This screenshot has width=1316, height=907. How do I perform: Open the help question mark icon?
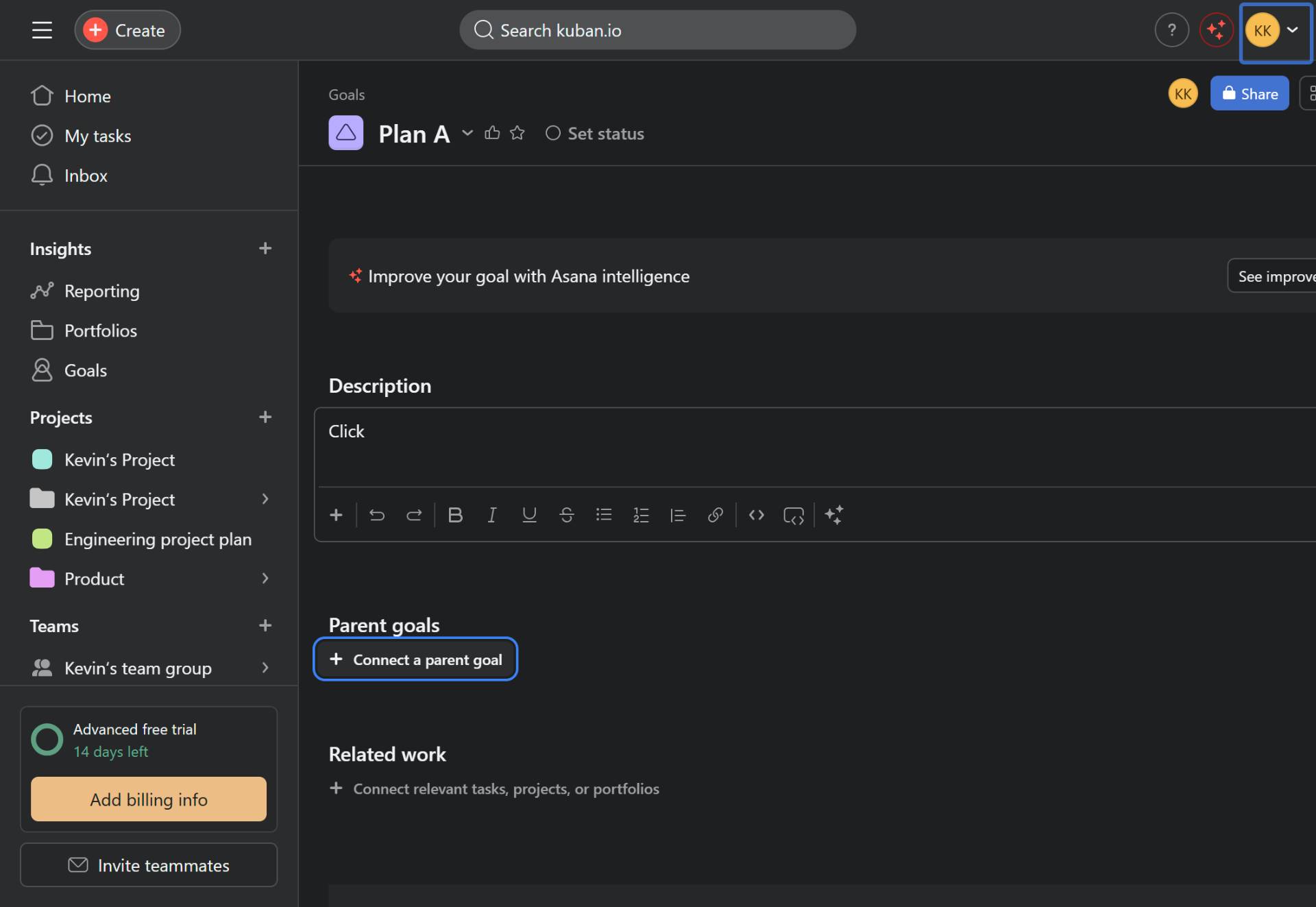pyautogui.click(x=1171, y=30)
